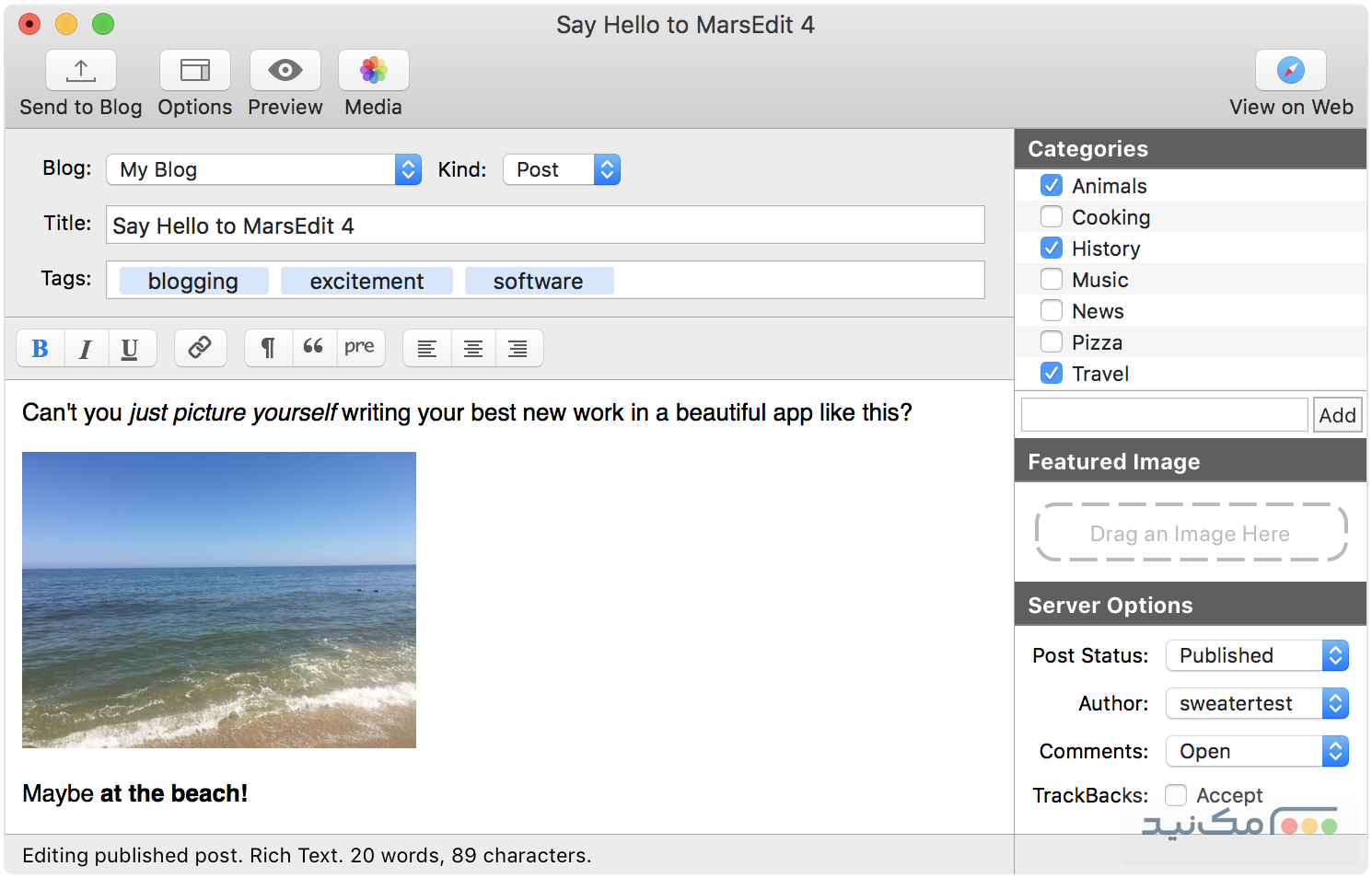Click the Title text field
The height and width of the screenshot is (878, 1372).
(545, 225)
